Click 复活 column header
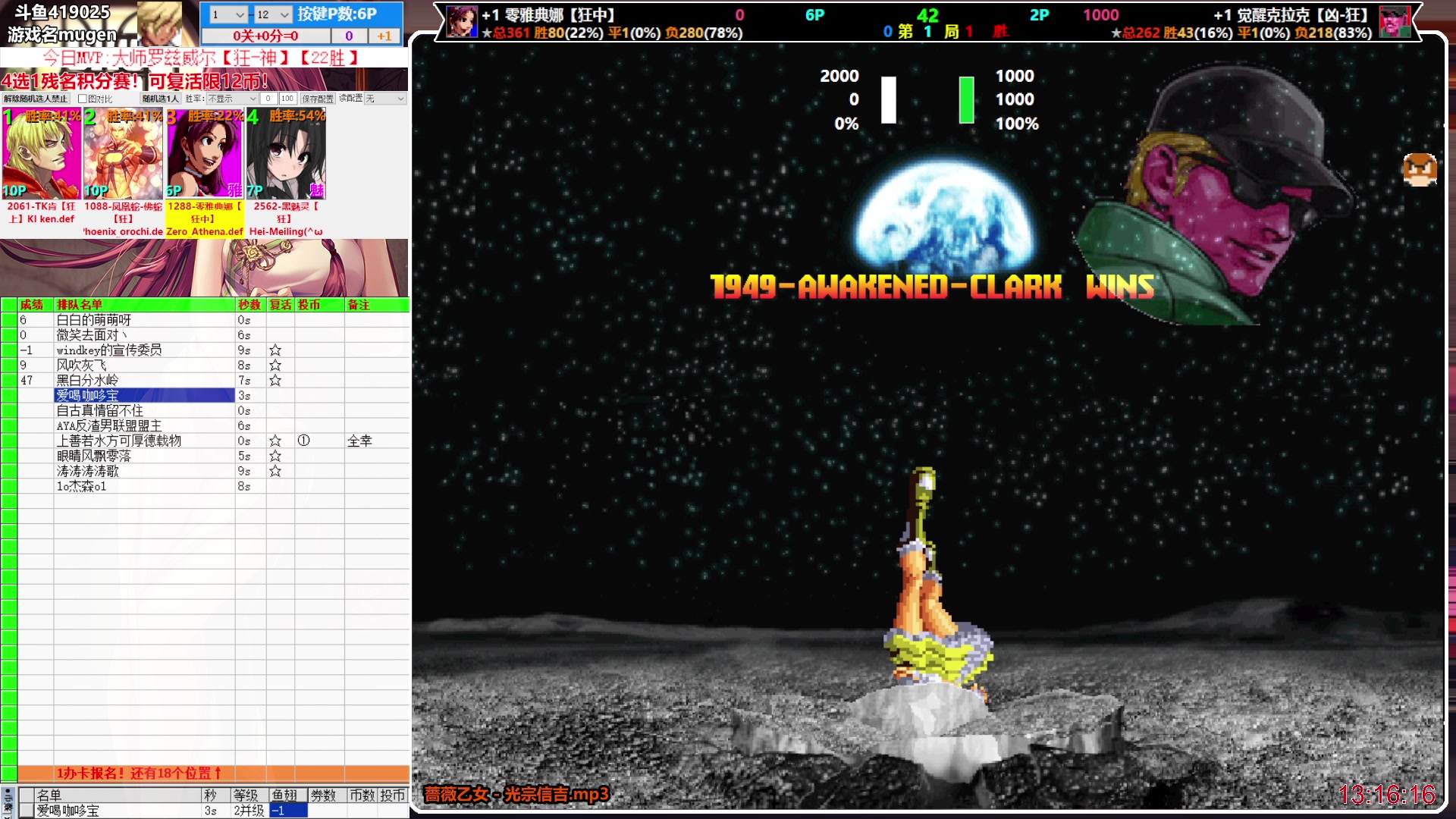Viewport: 1456px width, 819px height. [281, 305]
